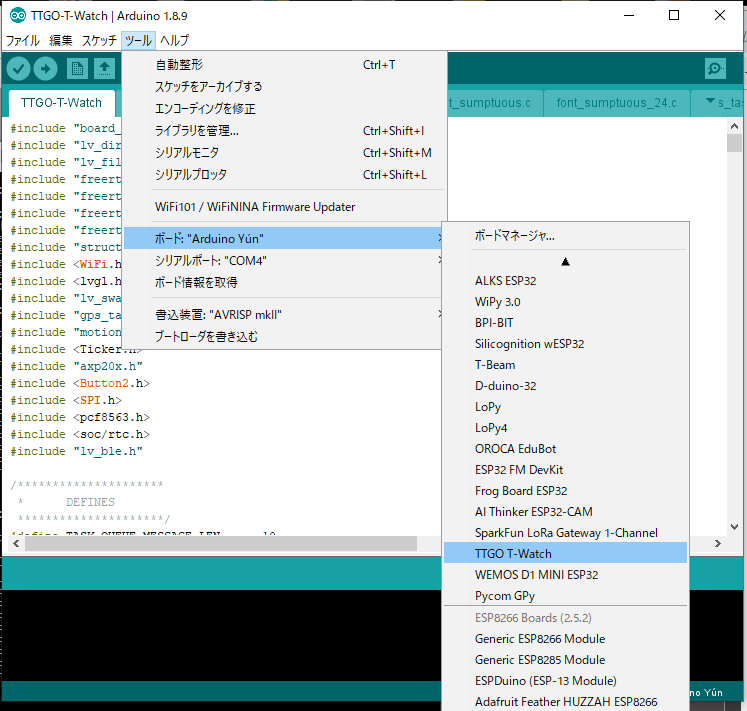The height and width of the screenshot is (711, 747).
Task: Choose the ESPDuino (ESP-13 Module) board
Action: pos(565,681)
